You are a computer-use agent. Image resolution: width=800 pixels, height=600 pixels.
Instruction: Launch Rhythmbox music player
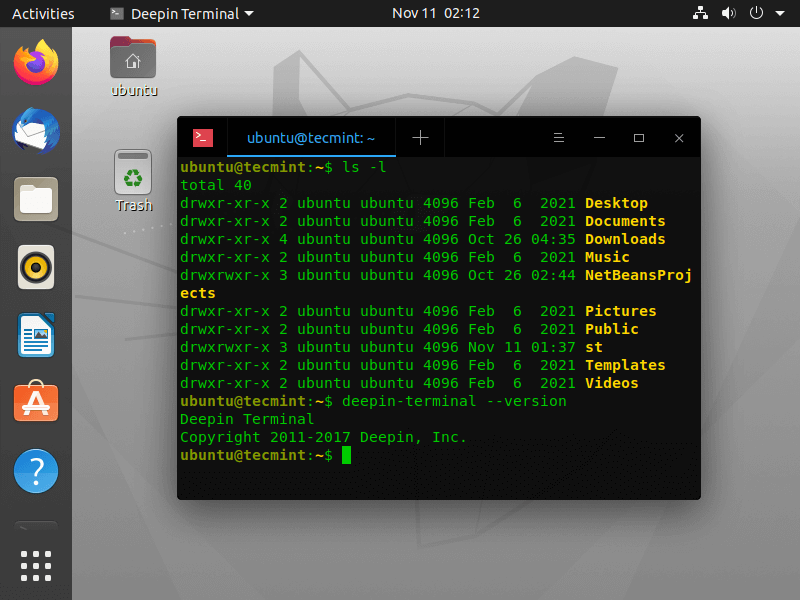(x=36, y=267)
